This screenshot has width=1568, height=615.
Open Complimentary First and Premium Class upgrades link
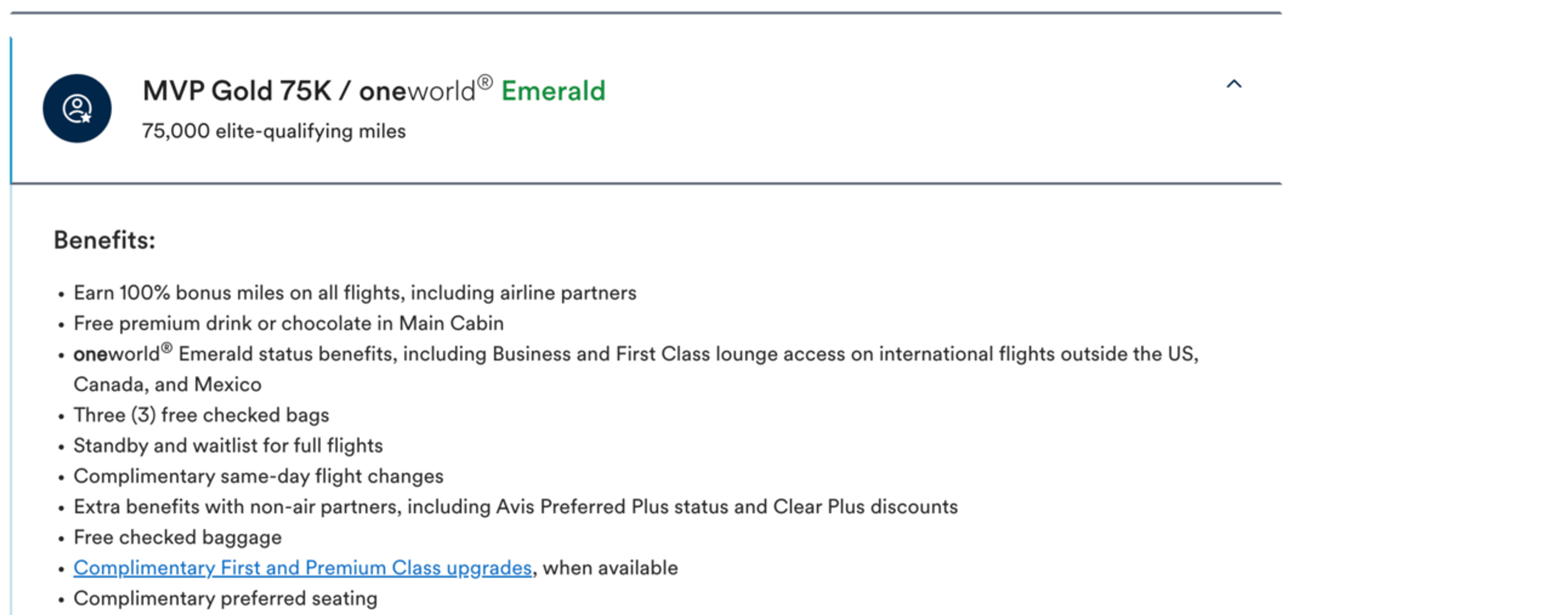tap(303, 568)
